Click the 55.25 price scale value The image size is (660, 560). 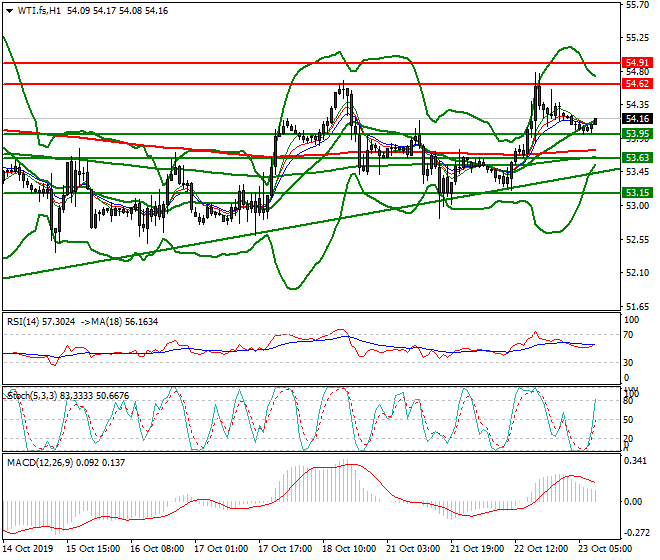point(637,38)
